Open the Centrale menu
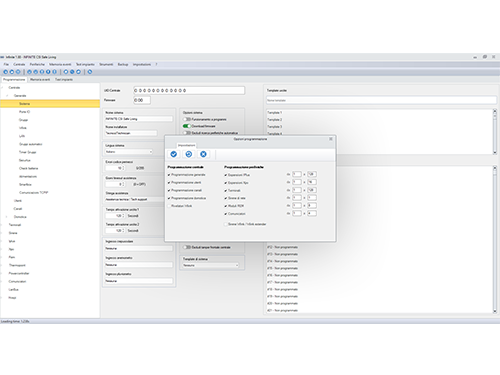500x375 pixels. tap(19, 64)
